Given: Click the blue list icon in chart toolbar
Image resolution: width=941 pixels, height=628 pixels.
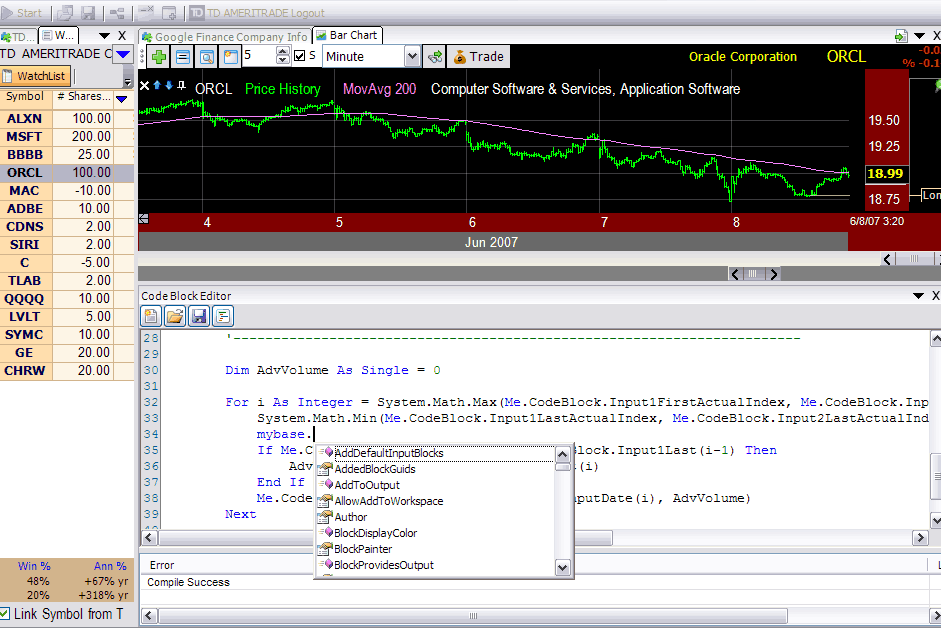Looking at the screenshot, I should [x=183, y=57].
